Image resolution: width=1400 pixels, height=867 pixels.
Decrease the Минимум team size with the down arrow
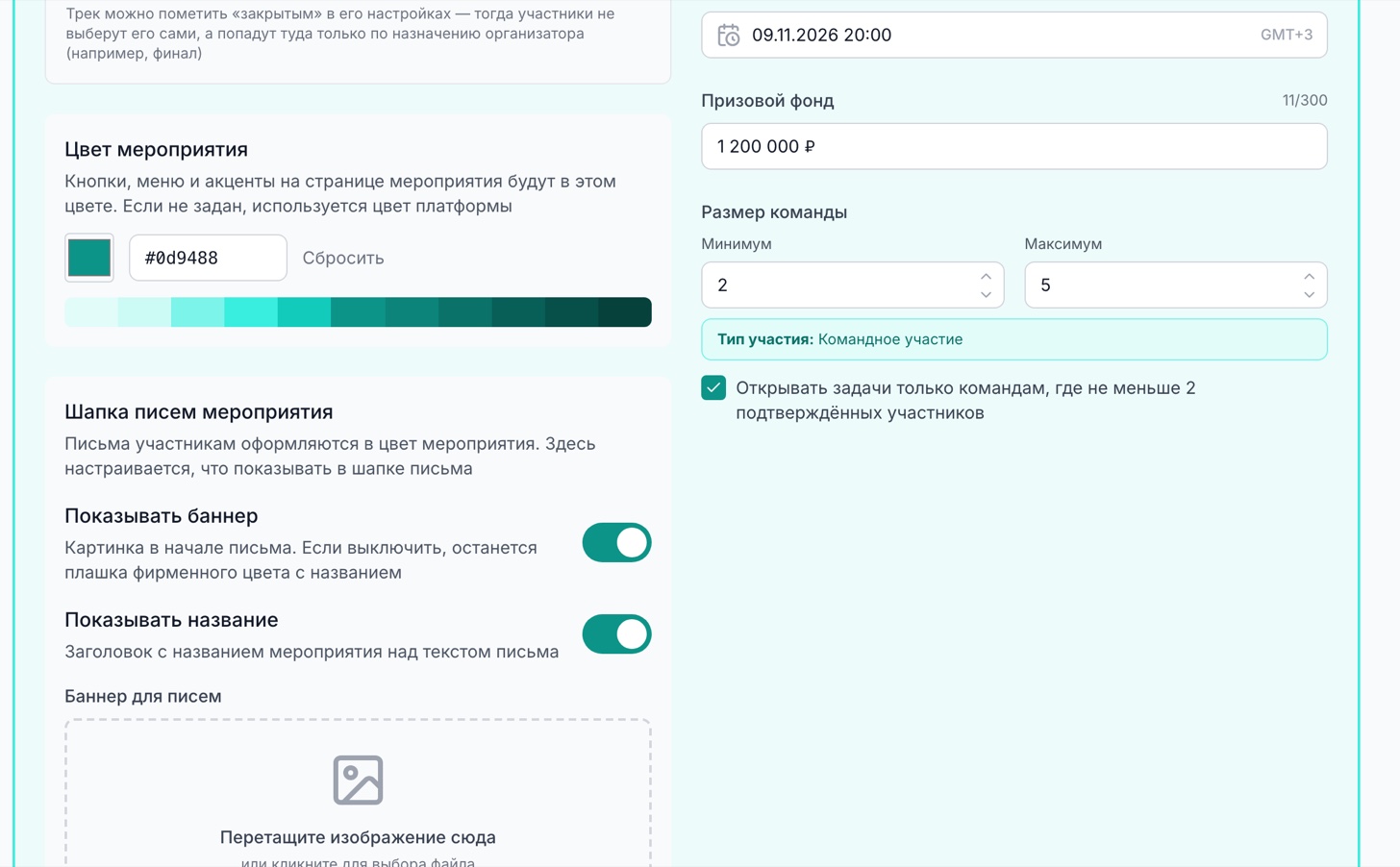(x=986, y=295)
